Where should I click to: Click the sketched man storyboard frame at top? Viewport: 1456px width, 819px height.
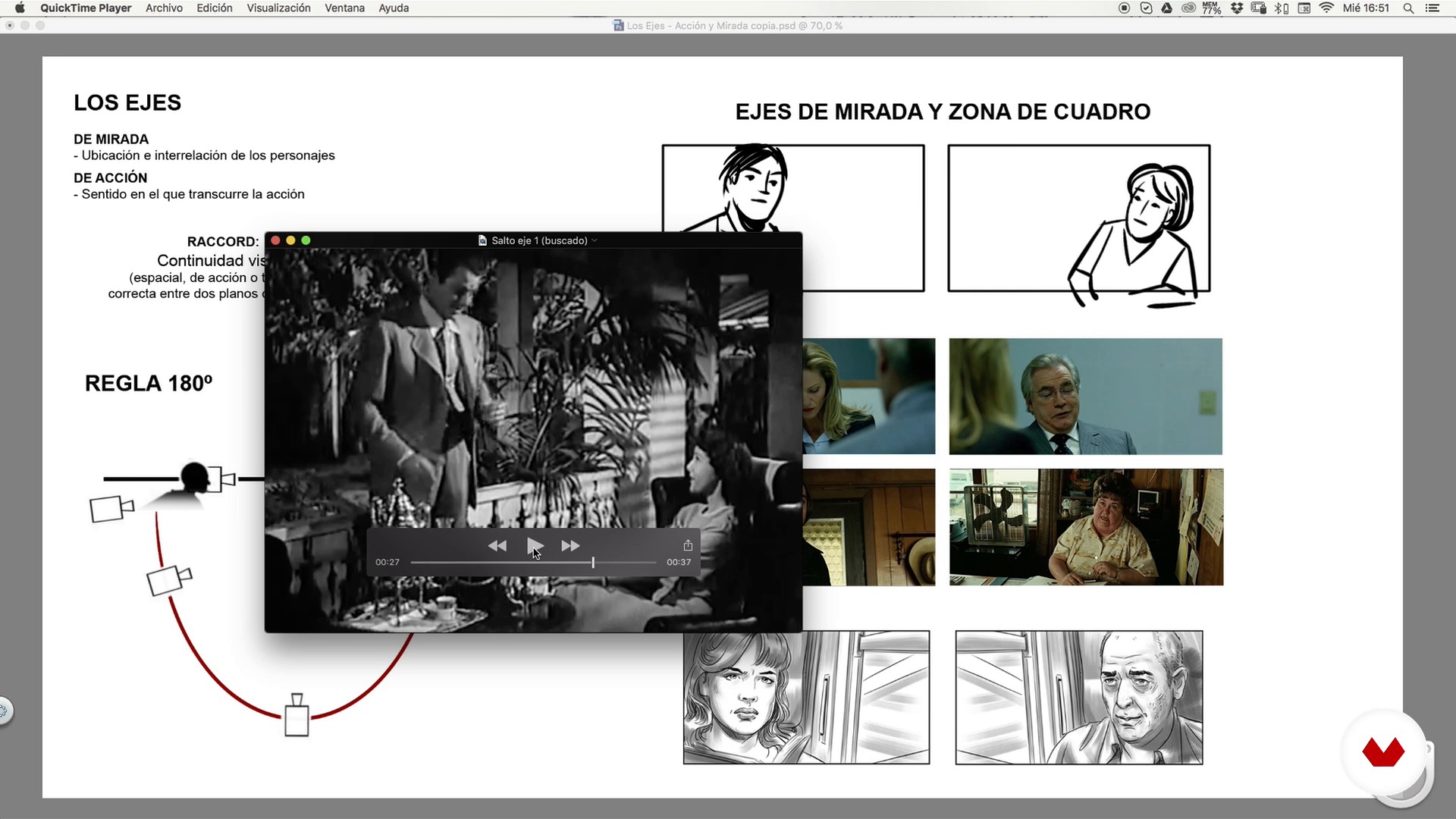pos(793,187)
